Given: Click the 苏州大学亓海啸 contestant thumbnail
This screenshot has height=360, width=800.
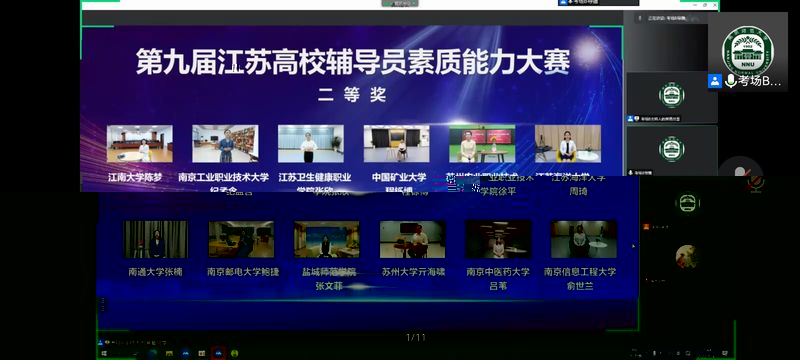Looking at the screenshot, I should pos(413,239).
